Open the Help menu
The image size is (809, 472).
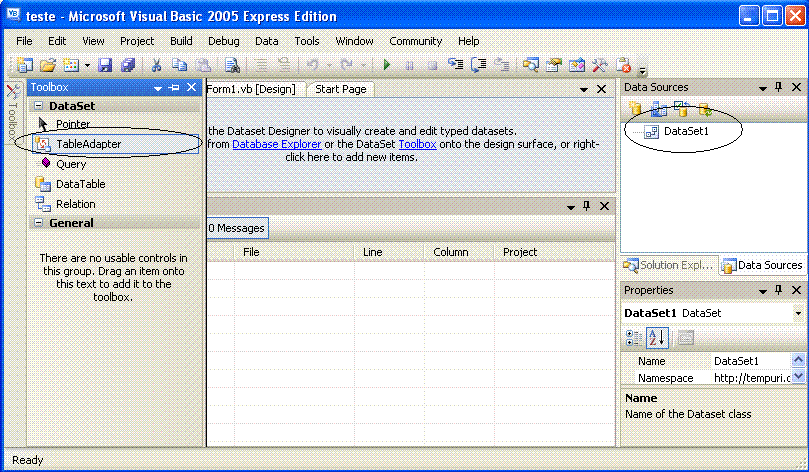pyautogui.click(x=468, y=41)
